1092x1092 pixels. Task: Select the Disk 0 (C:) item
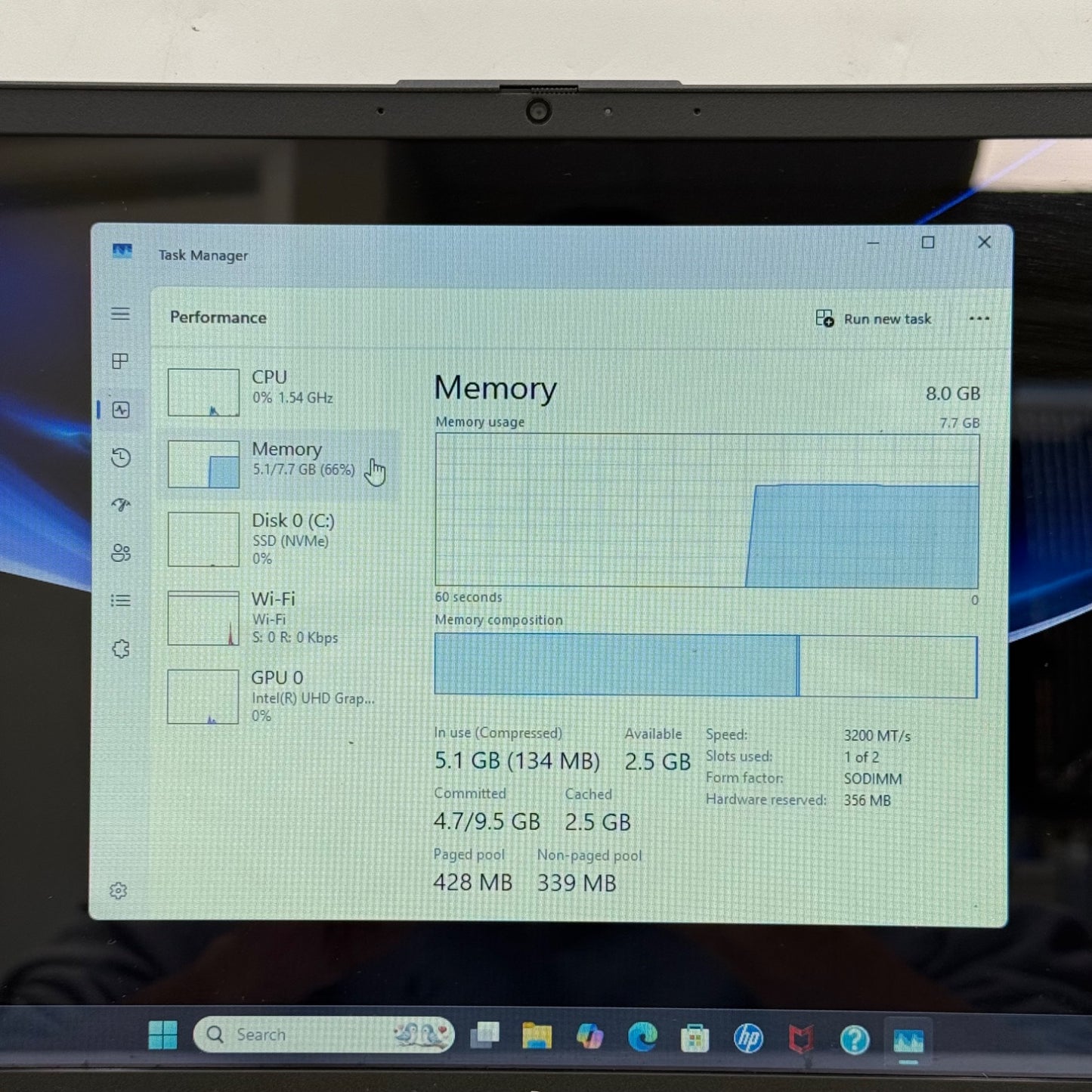(280, 539)
